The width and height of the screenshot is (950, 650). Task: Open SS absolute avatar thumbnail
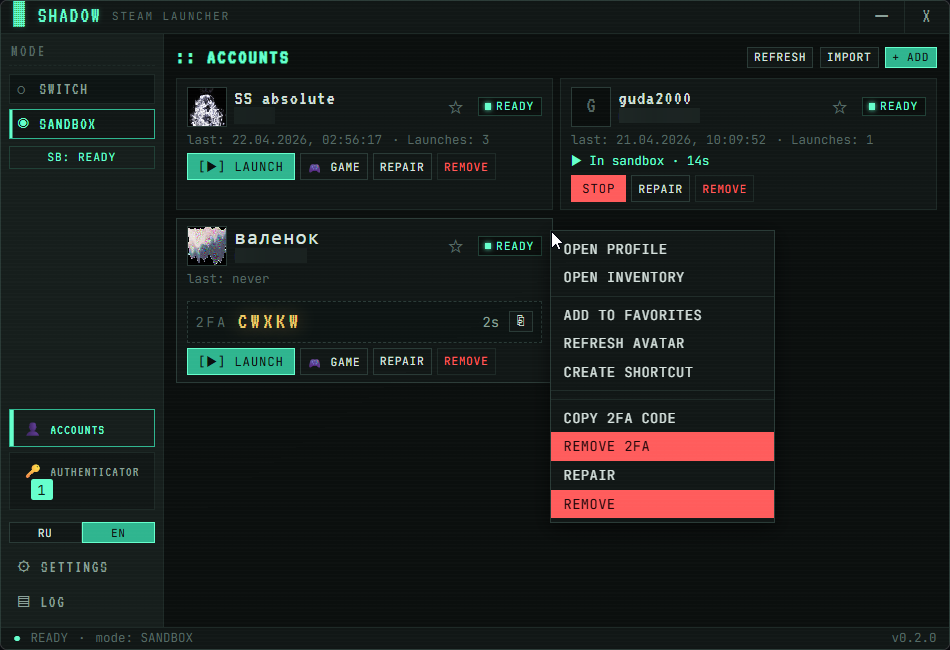[x=207, y=107]
